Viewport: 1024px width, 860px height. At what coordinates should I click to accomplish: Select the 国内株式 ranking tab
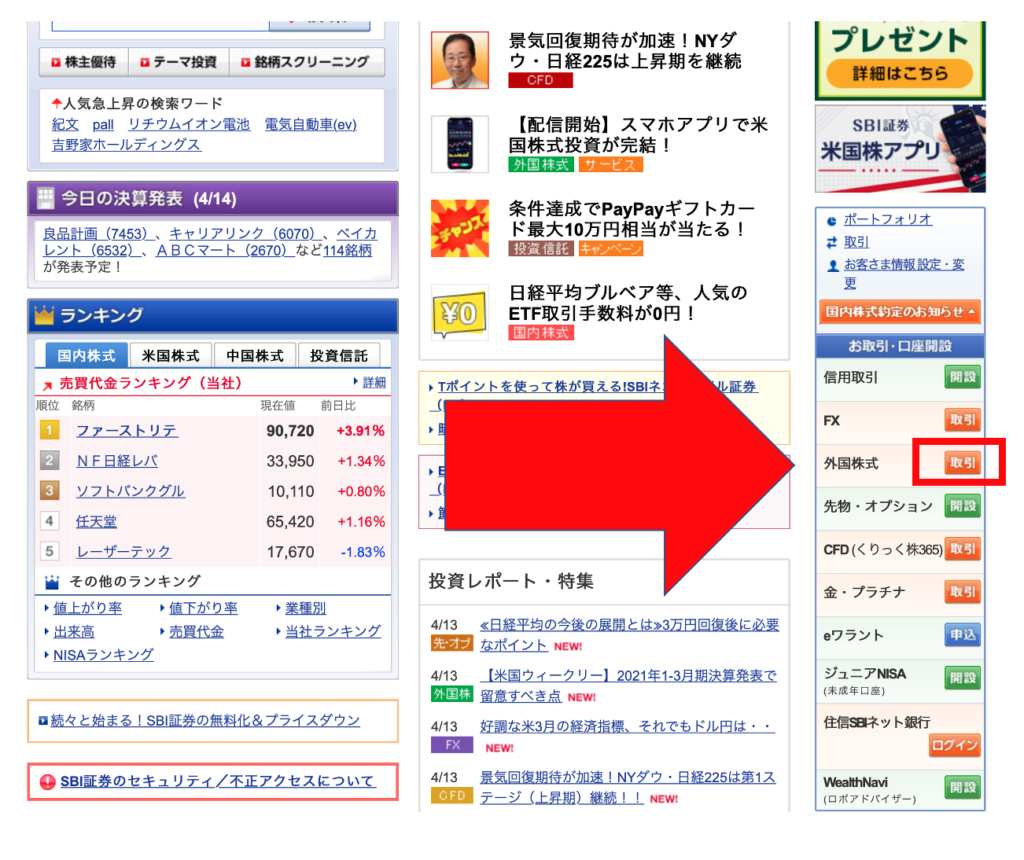click(86, 355)
